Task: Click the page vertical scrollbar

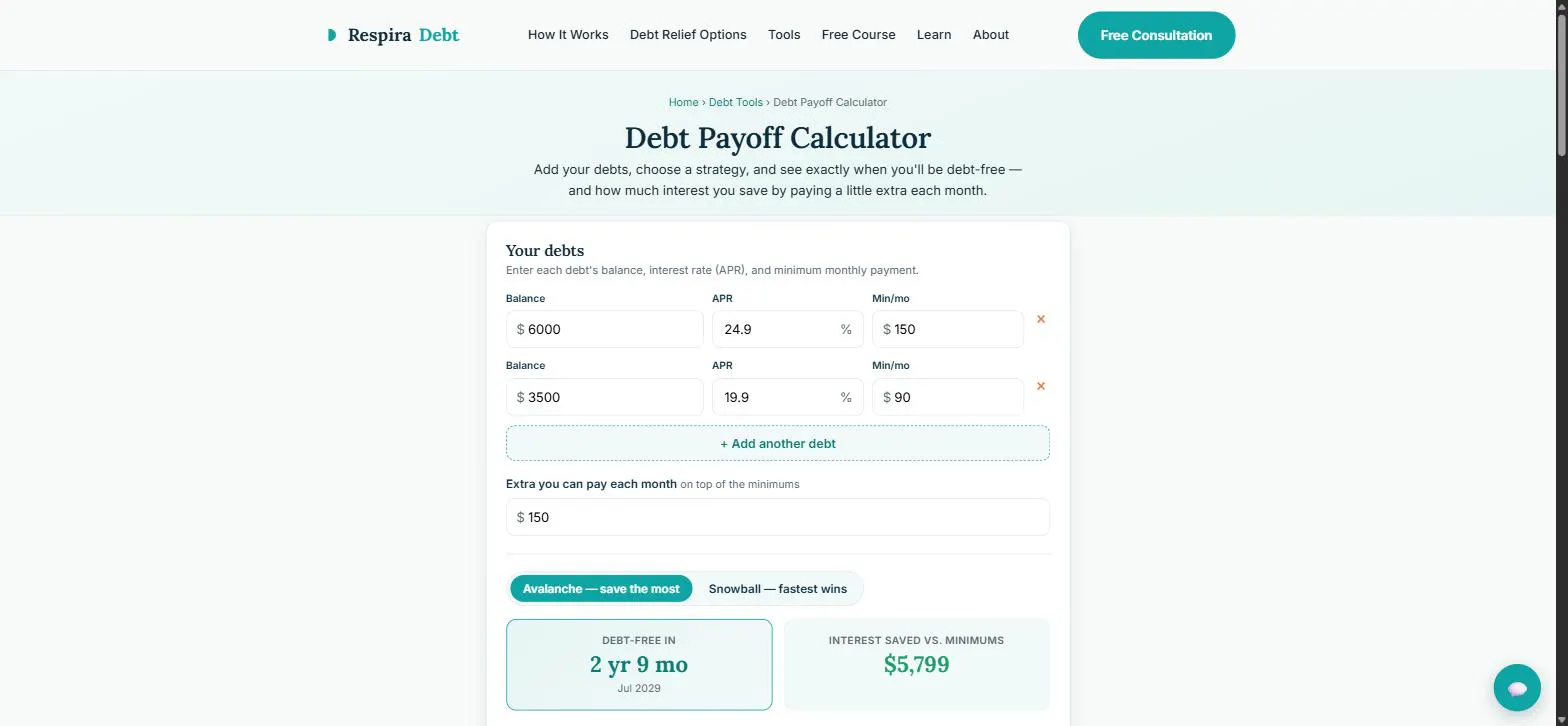Action: point(1561,363)
